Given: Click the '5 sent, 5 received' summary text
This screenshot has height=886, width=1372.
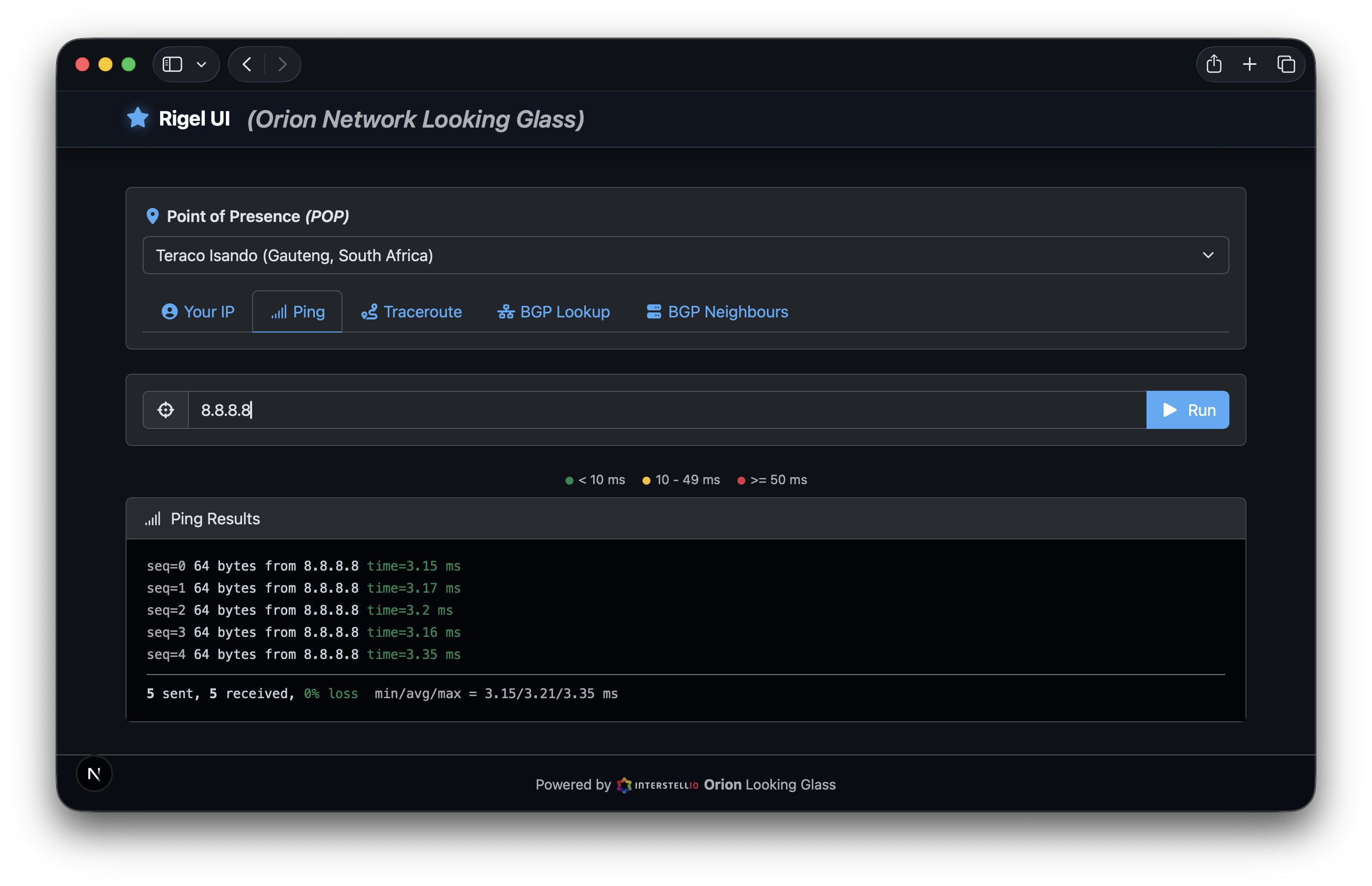Looking at the screenshot, I should (221, 694).
